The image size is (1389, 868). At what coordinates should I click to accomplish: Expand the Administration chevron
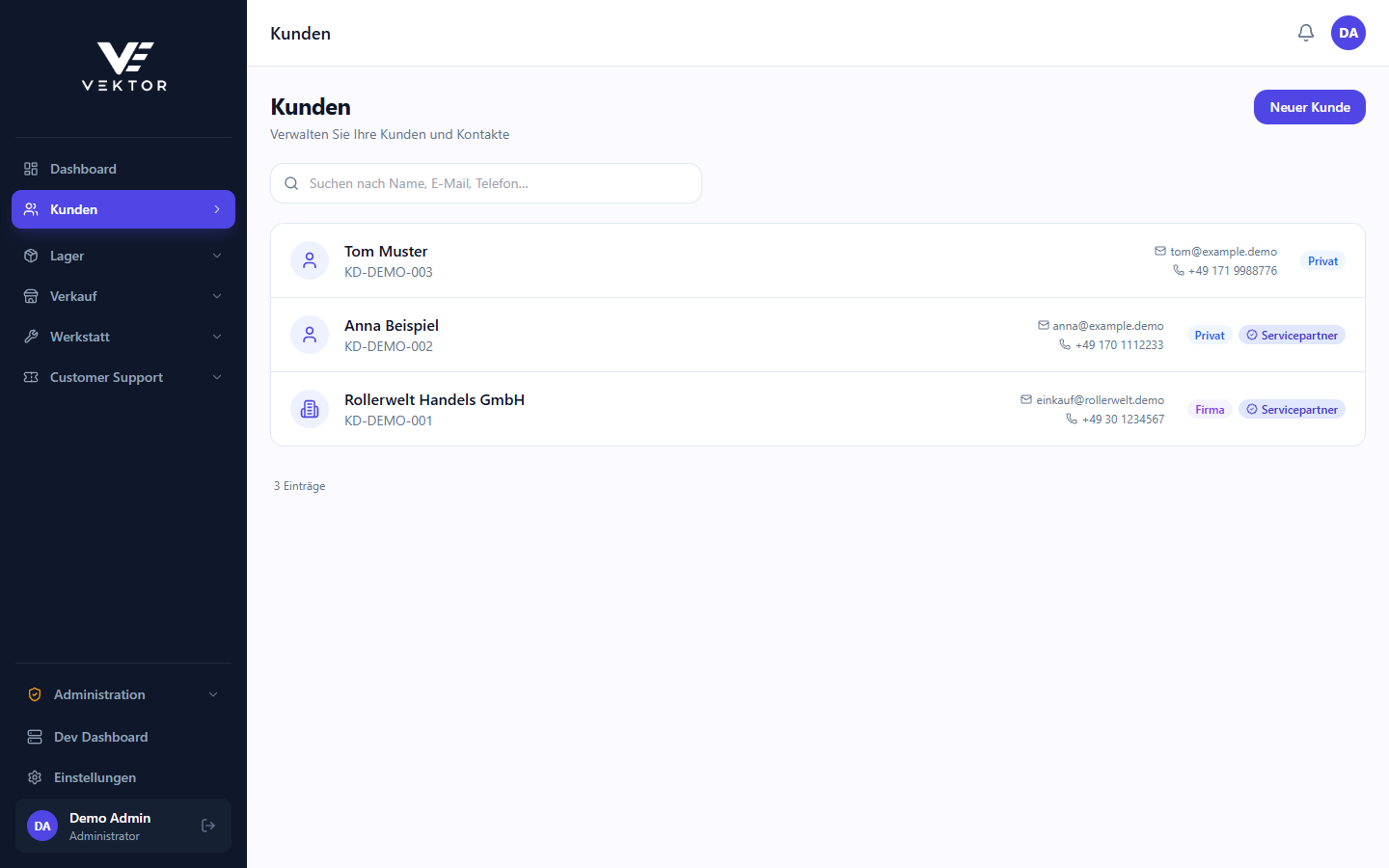point(213,694)
